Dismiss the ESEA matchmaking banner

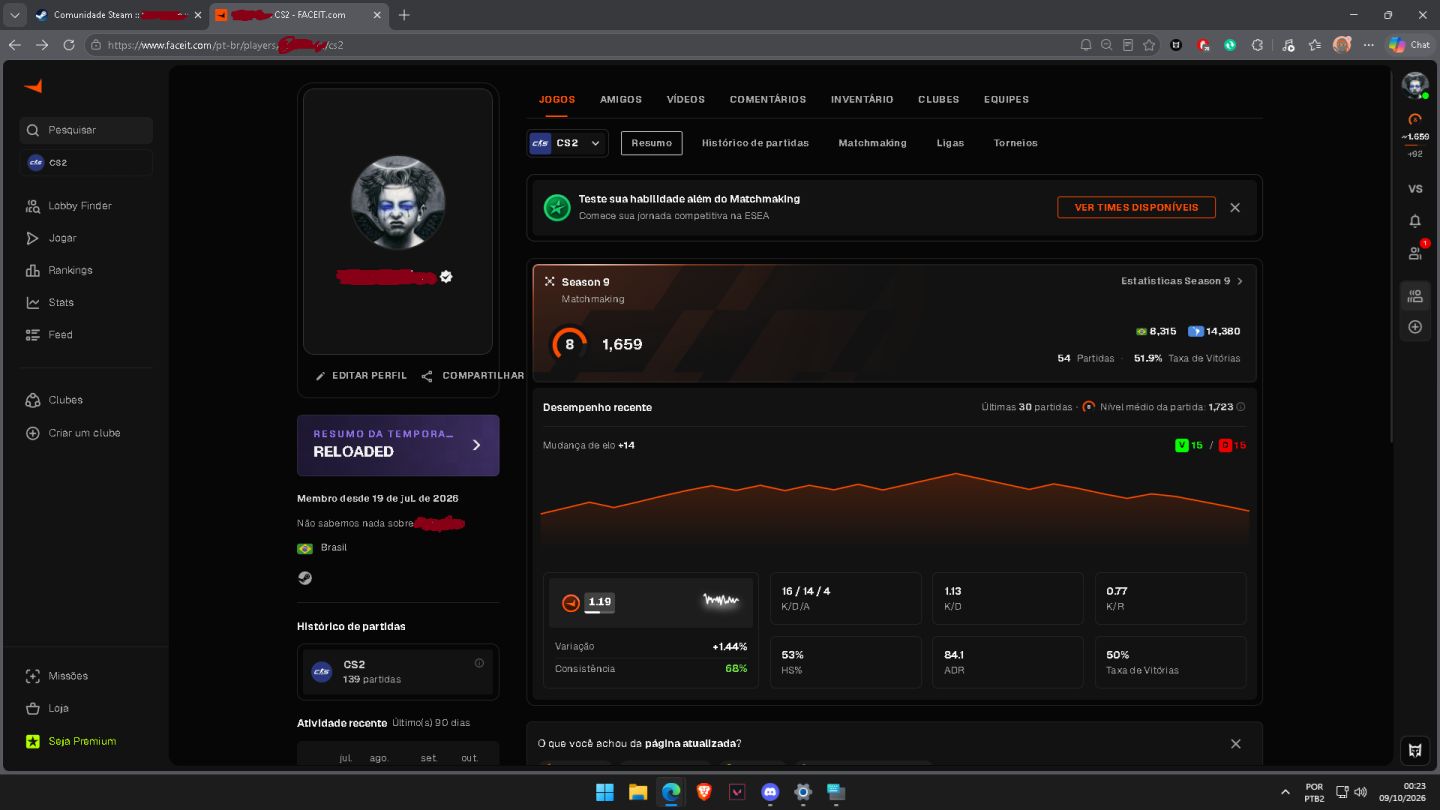click(1235, 207)
